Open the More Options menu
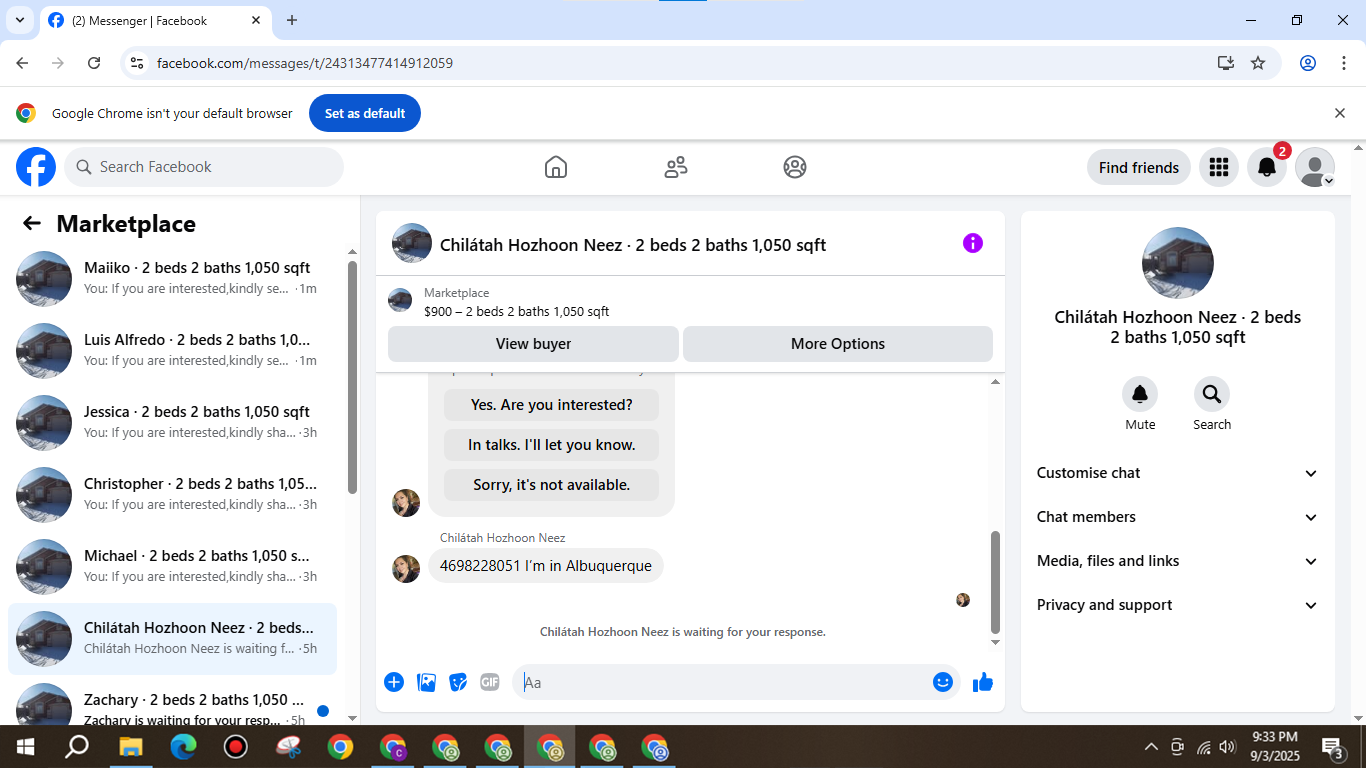This screenshot has height=768, width=1366. 838,344
